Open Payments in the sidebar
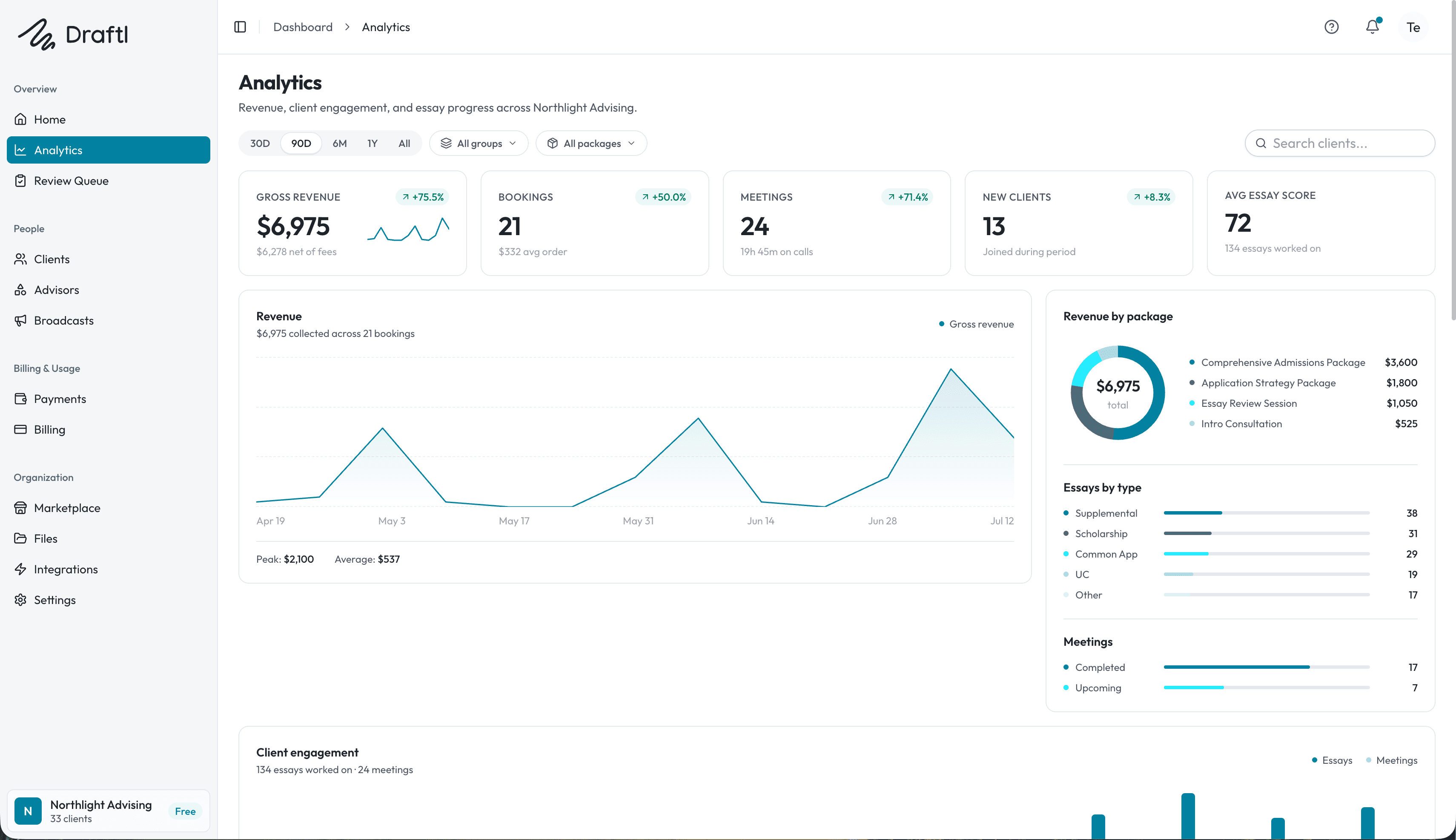The image size is (1456, 840). [109, 399]
